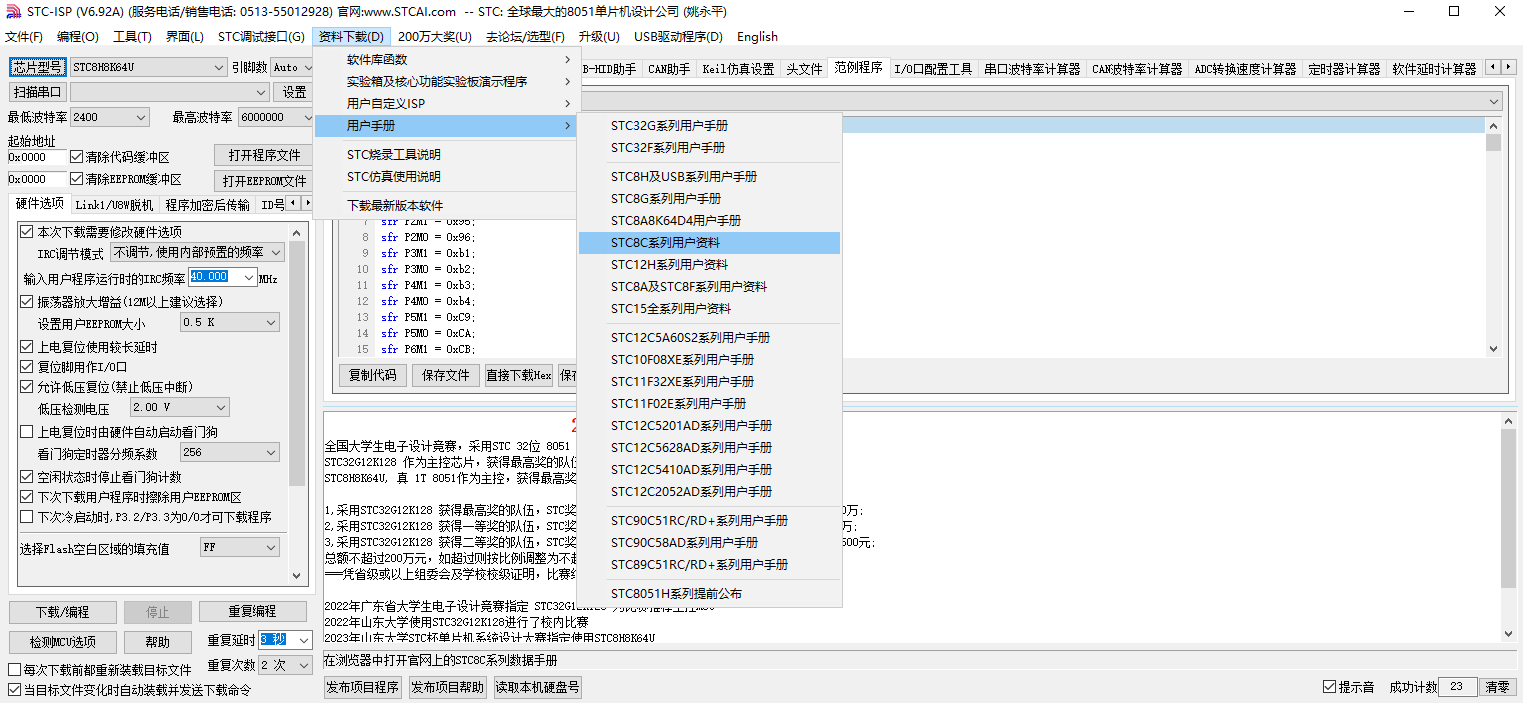This screenshot has width=1523, height=703.
Task: Switch interface language via English menu
Action: [x=757, y=37]
